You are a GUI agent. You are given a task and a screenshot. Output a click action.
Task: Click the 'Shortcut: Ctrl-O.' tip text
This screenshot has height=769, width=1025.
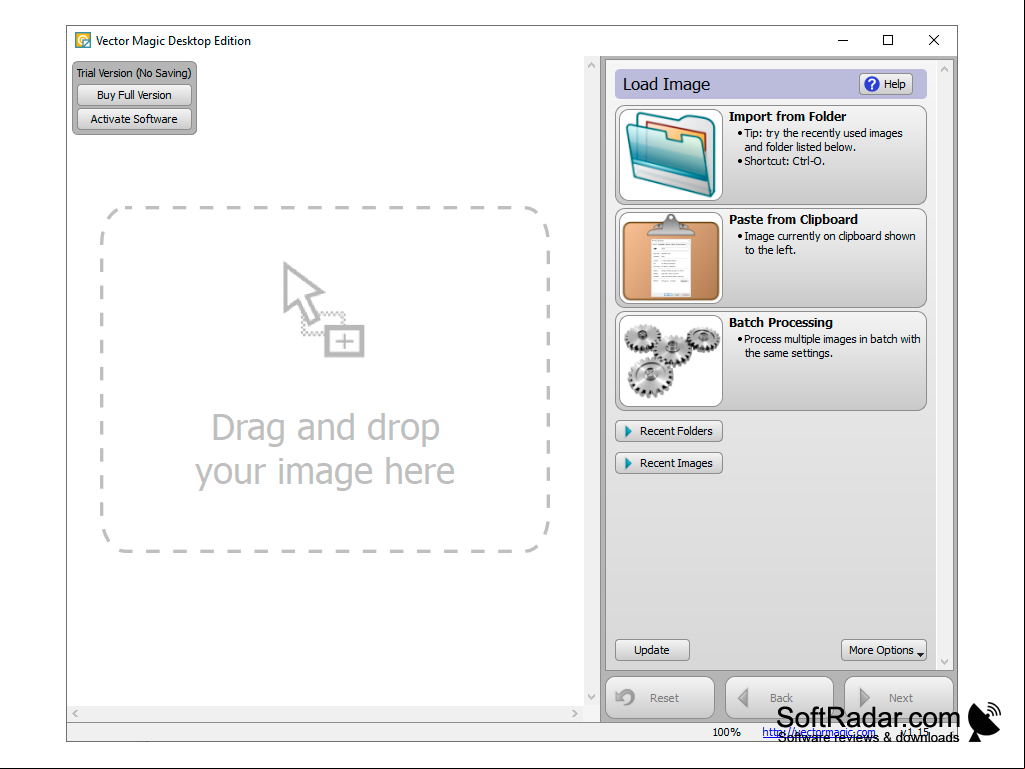[x=784, y=161]
